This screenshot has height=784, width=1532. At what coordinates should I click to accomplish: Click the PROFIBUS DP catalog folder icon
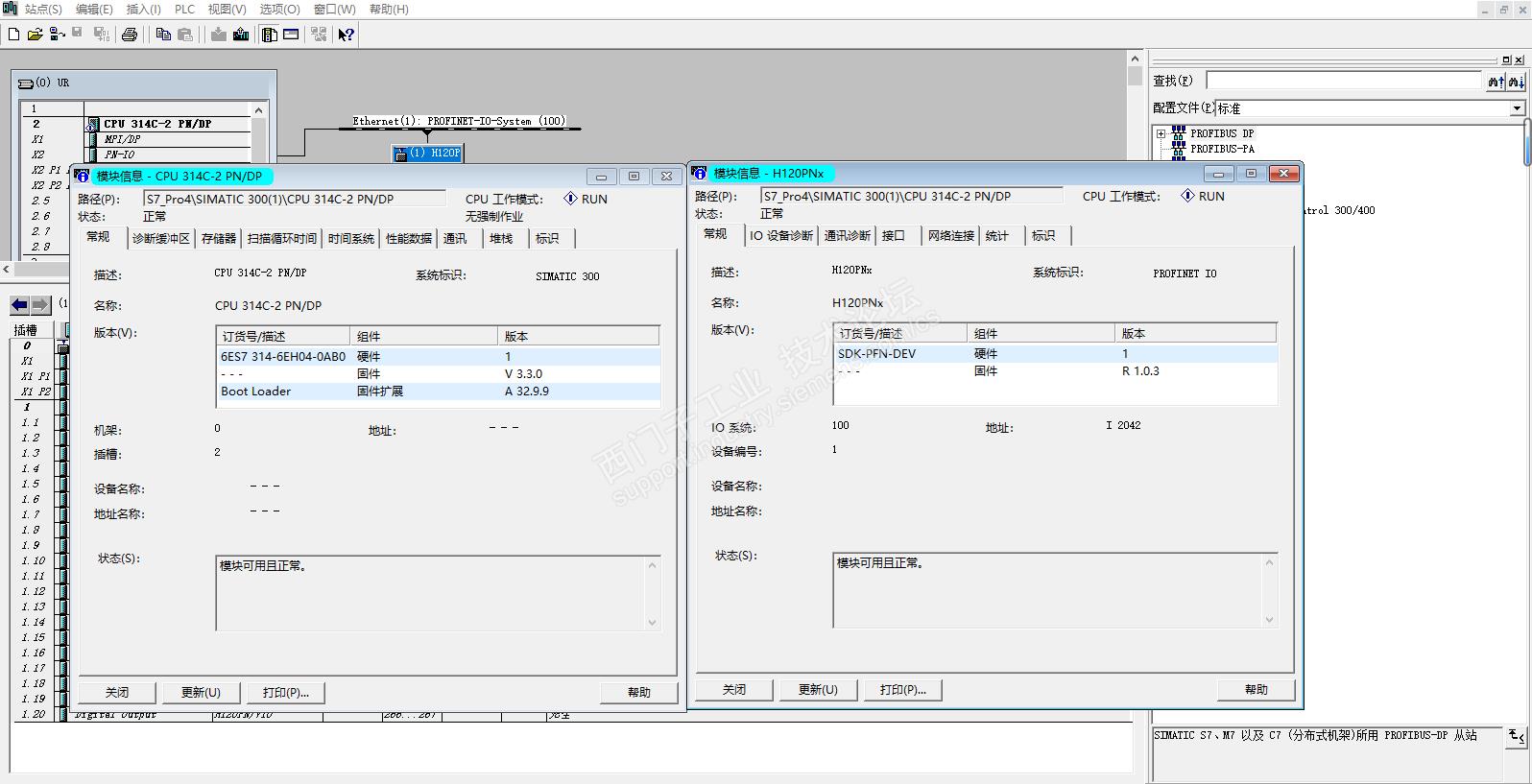[1179, 133]
